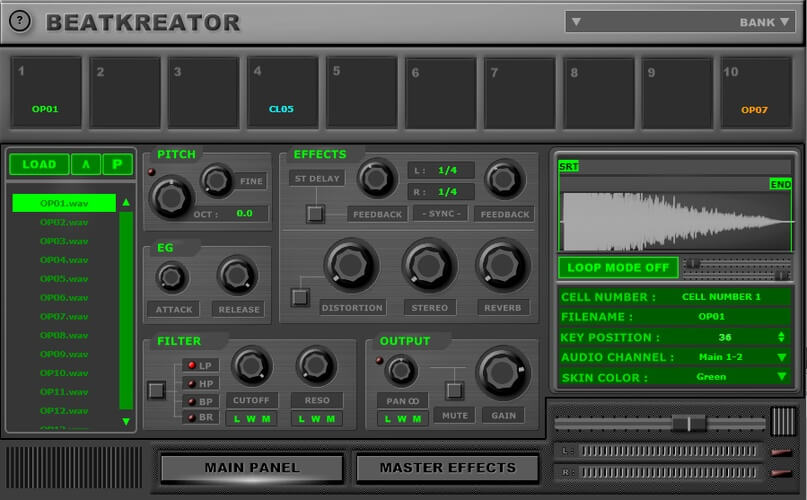Click the END marker on waveform
The image size is (807, 500).
click(x=780, y=184)
